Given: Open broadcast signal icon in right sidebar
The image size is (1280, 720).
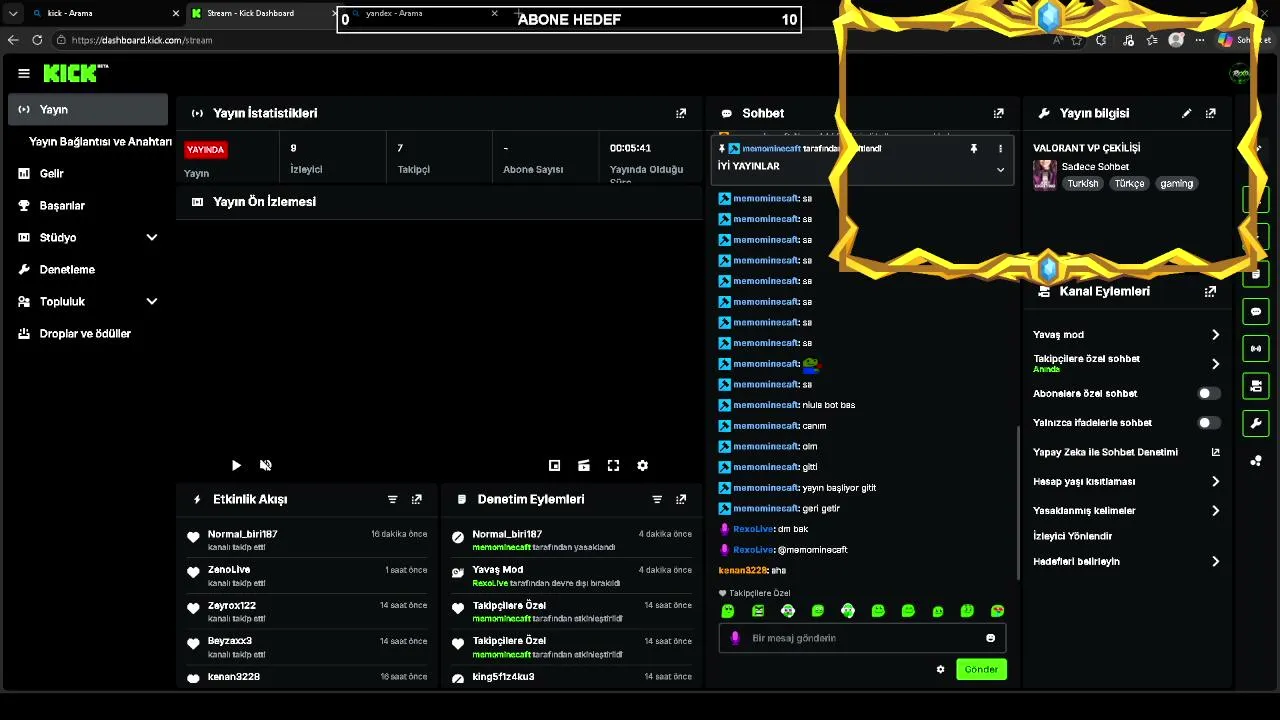Looking at the screenshot, I should [1256, 348].
